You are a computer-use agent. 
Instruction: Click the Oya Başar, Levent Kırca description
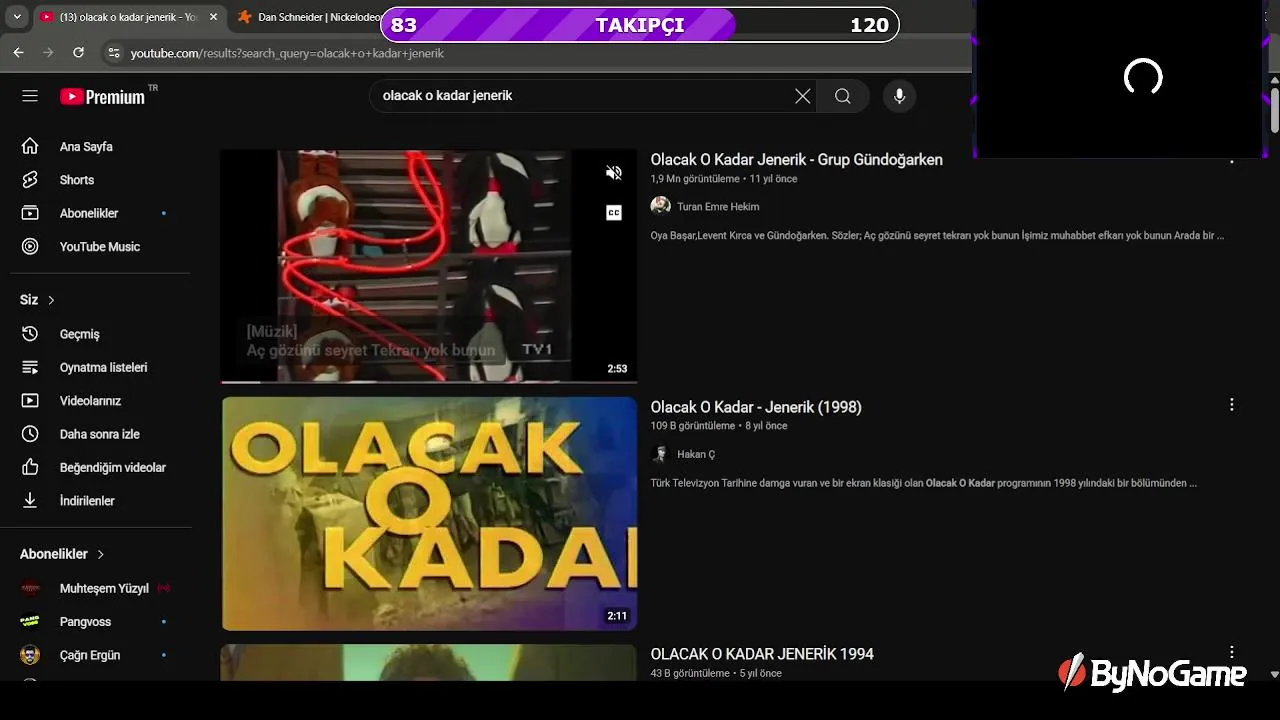[x=937, y=236]
